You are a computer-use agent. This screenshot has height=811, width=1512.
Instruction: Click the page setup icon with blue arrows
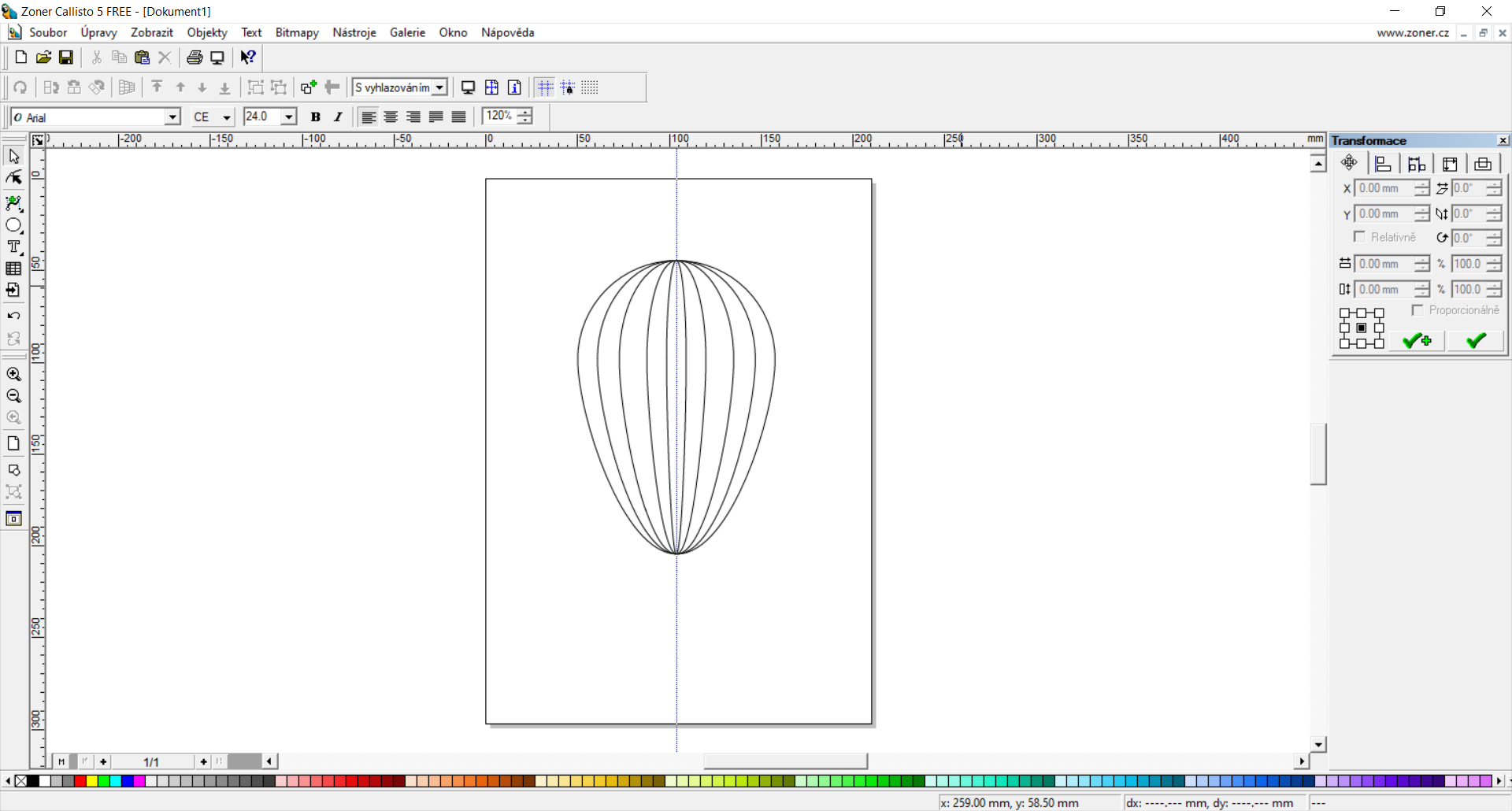(491, 87)
